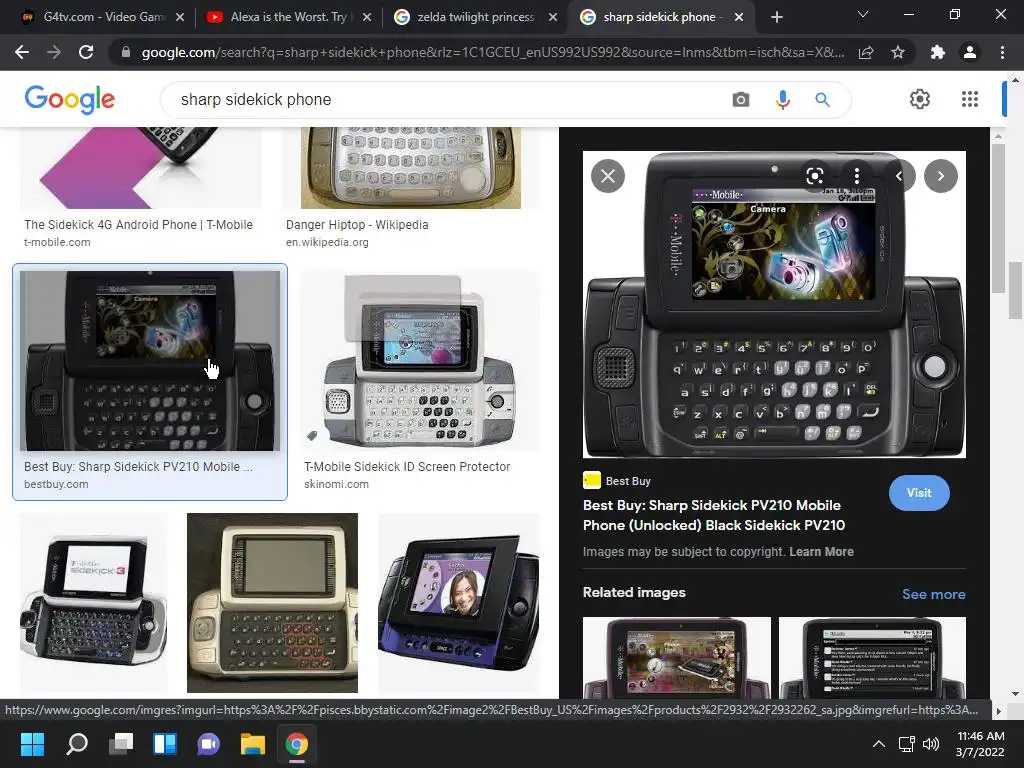Close the Alexa is the Worst tab
Image resolution: width=1024 pixels, height=768 pixels.
tap(367, 17)
